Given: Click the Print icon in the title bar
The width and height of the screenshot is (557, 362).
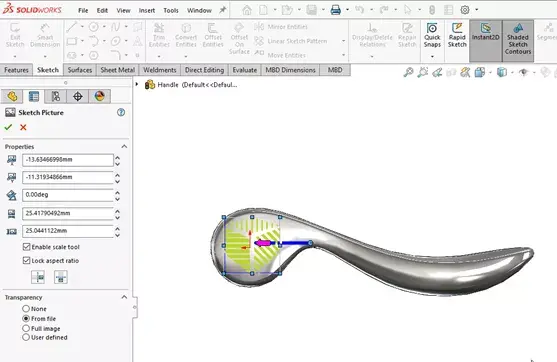Looking at the screenshot, I should click(336, 10).
